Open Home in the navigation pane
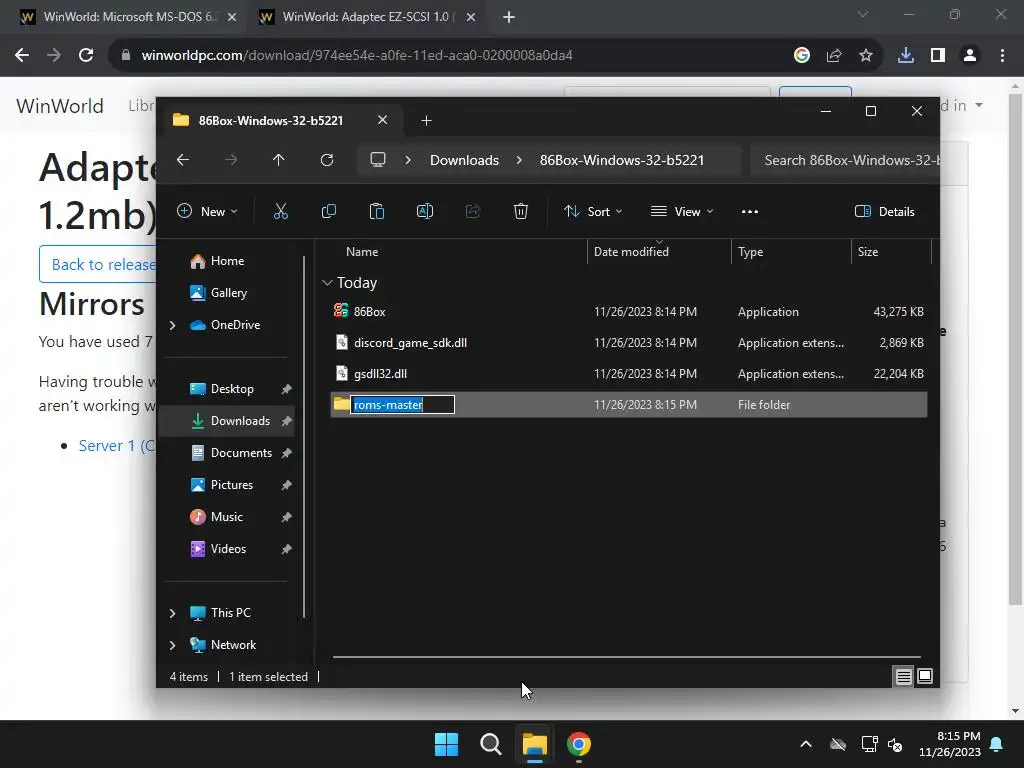 (227, 261)
